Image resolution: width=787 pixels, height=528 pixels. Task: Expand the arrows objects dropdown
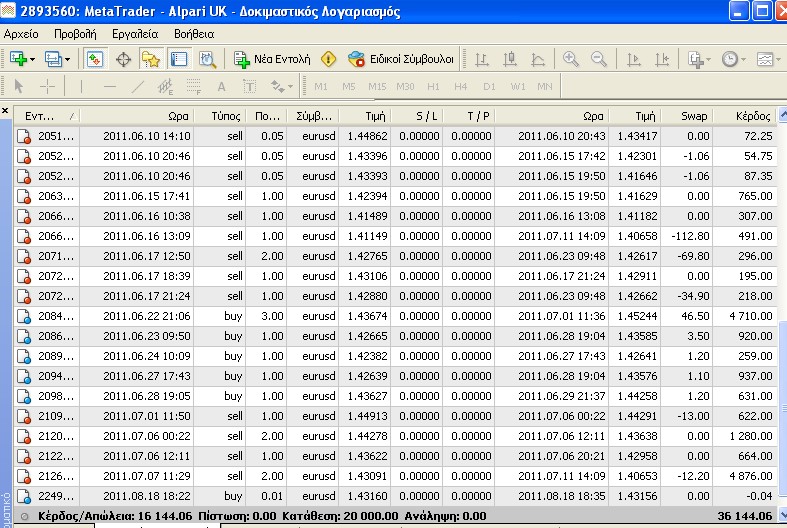[291, 87]
